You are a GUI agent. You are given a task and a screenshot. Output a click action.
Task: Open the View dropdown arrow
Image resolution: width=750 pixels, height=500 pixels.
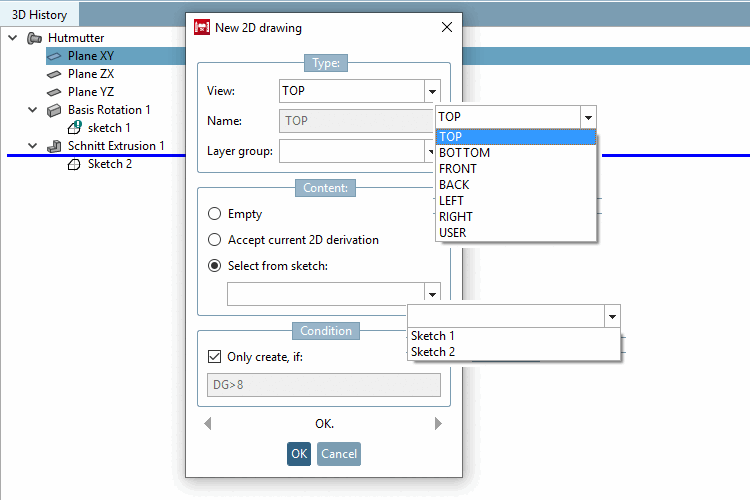coord(432,91)
